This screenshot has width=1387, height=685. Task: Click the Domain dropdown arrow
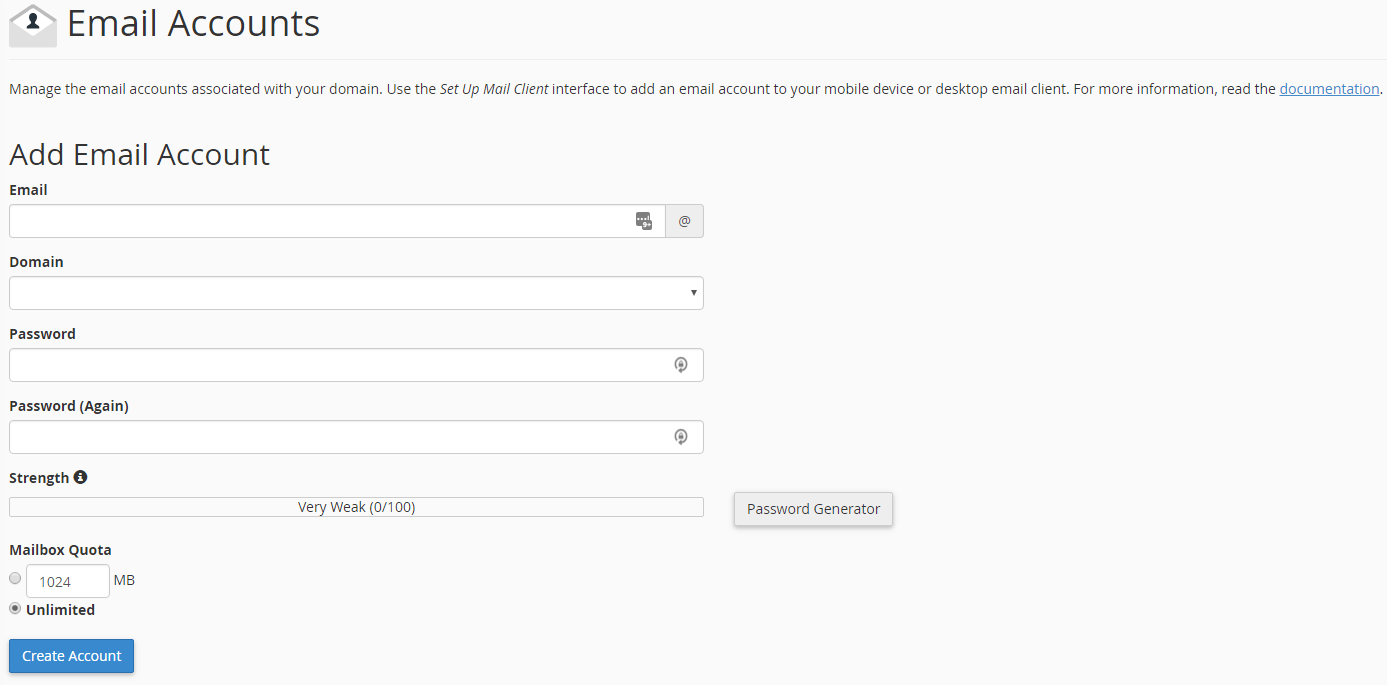click(693, 293)
